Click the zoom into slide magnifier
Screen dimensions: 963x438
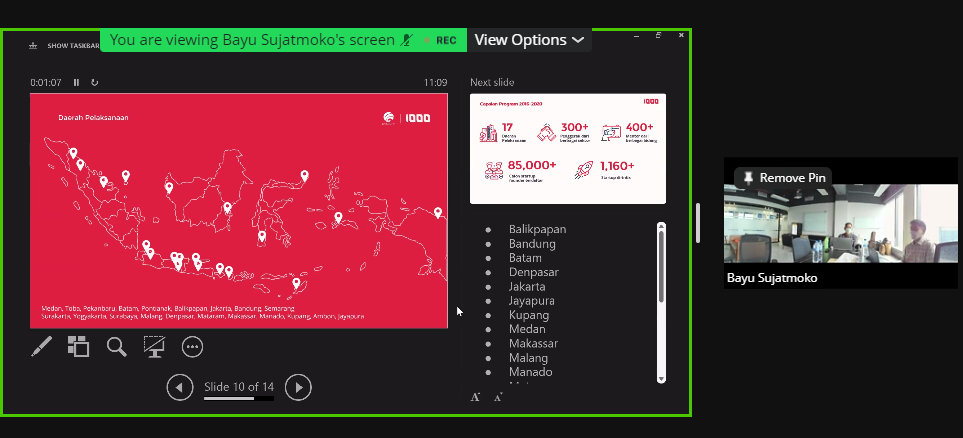coord(116,347)
